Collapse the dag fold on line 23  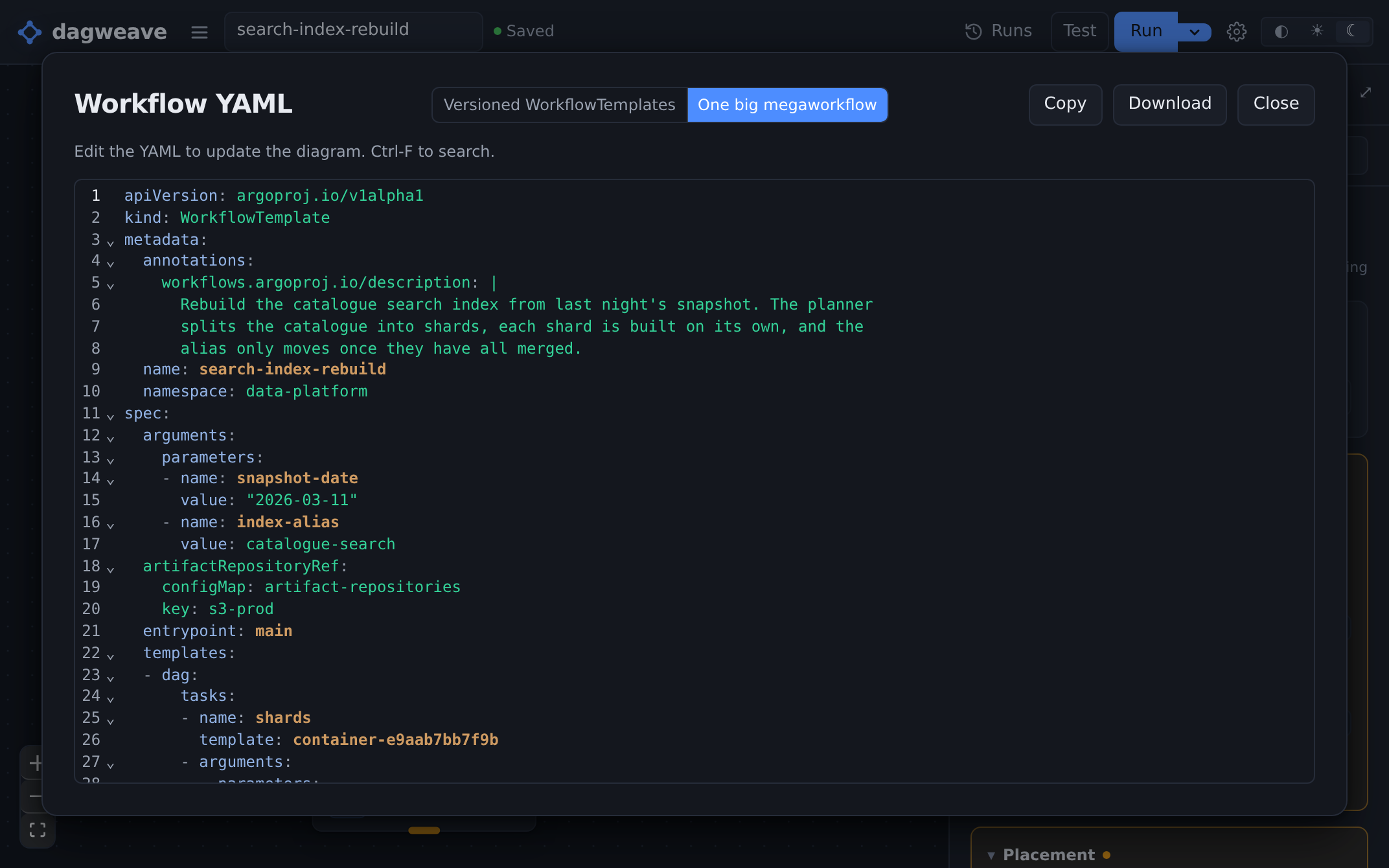(111, 678)
